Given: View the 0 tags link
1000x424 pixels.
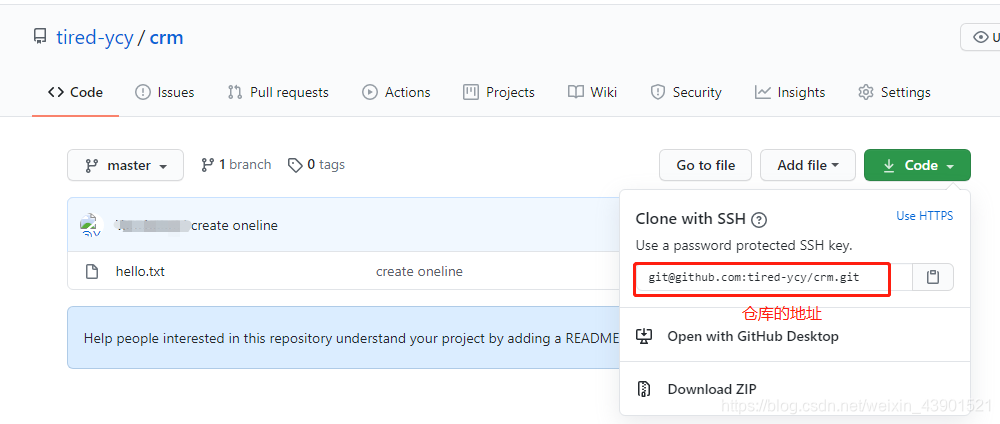Looking at the screenshot, I should click(x=316, y=164).
